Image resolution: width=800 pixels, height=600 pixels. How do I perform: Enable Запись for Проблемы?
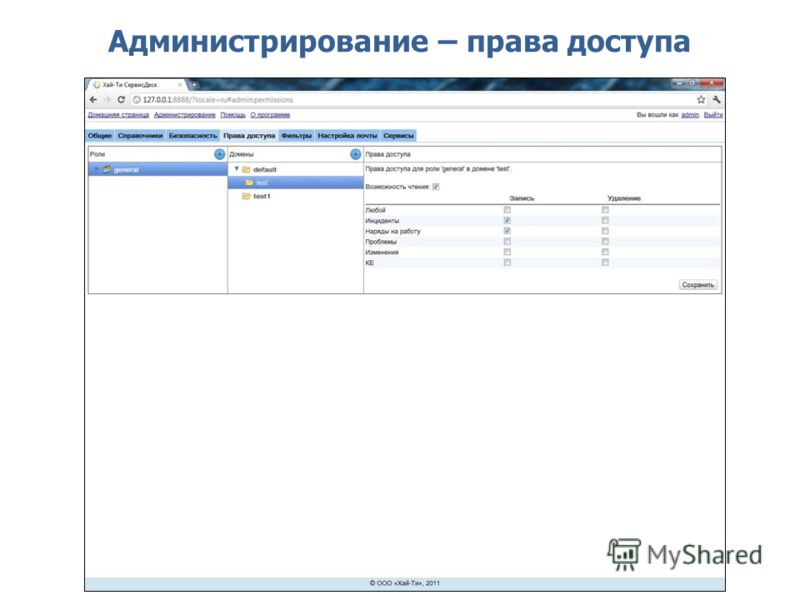click(507, 241)
